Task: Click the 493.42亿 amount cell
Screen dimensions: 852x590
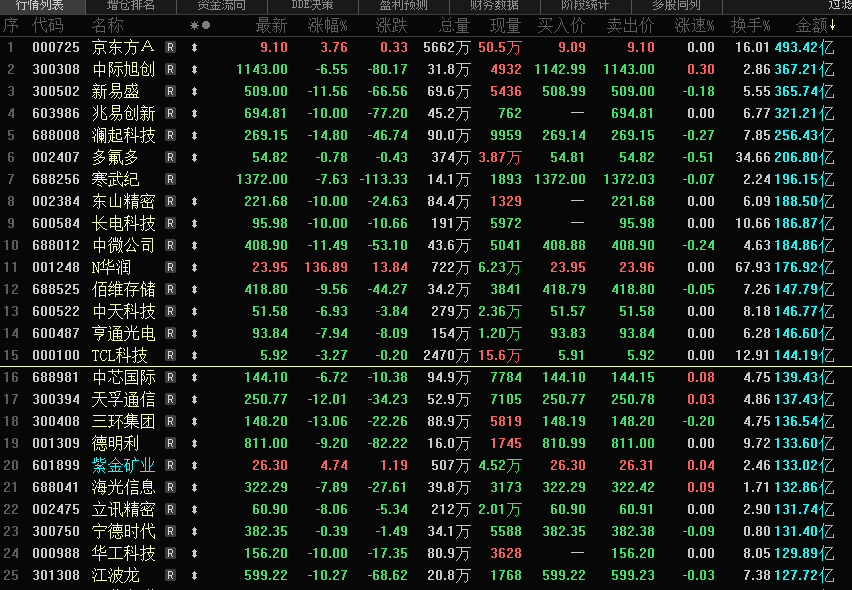Action: coord(804,48)
